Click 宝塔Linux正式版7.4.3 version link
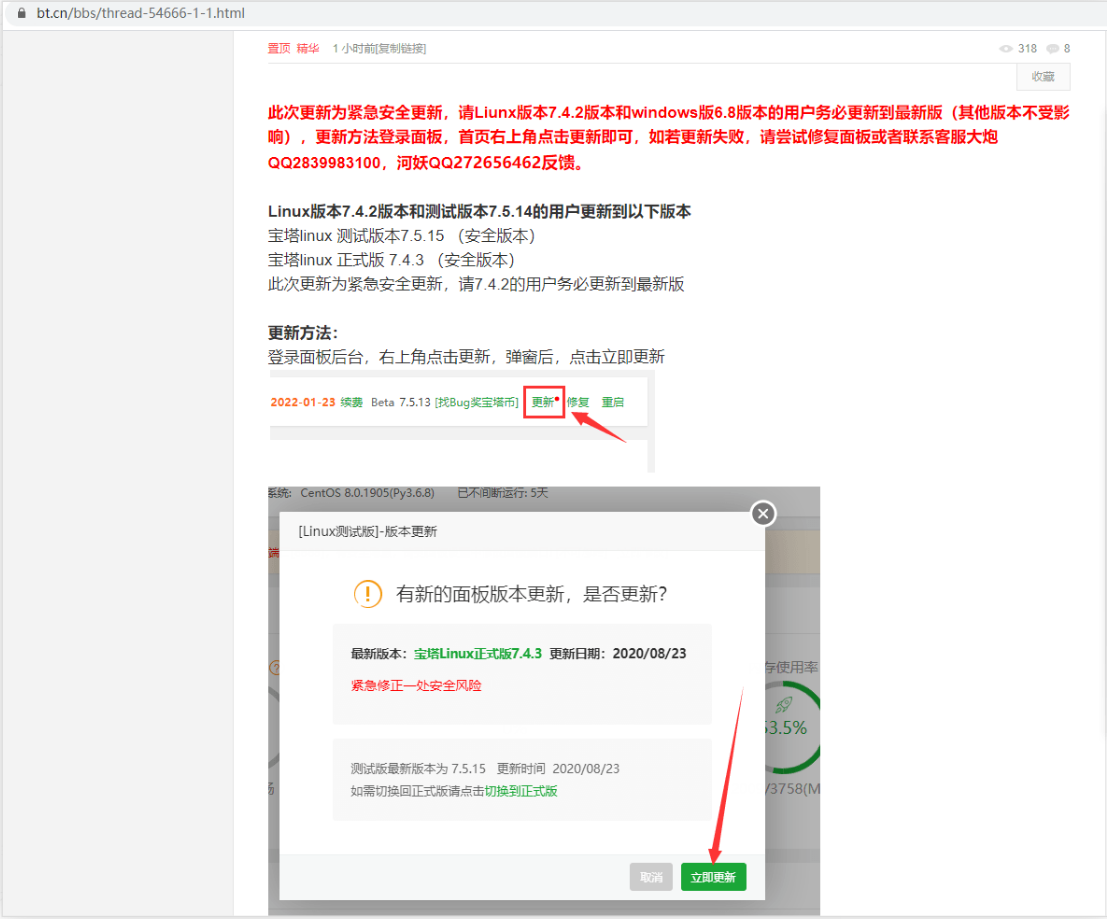 [477, 653]
